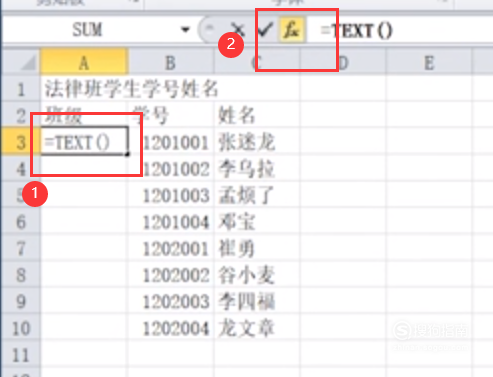Select column D header
The height and width of the screenshot is (377, 493).
click(343, 62)
